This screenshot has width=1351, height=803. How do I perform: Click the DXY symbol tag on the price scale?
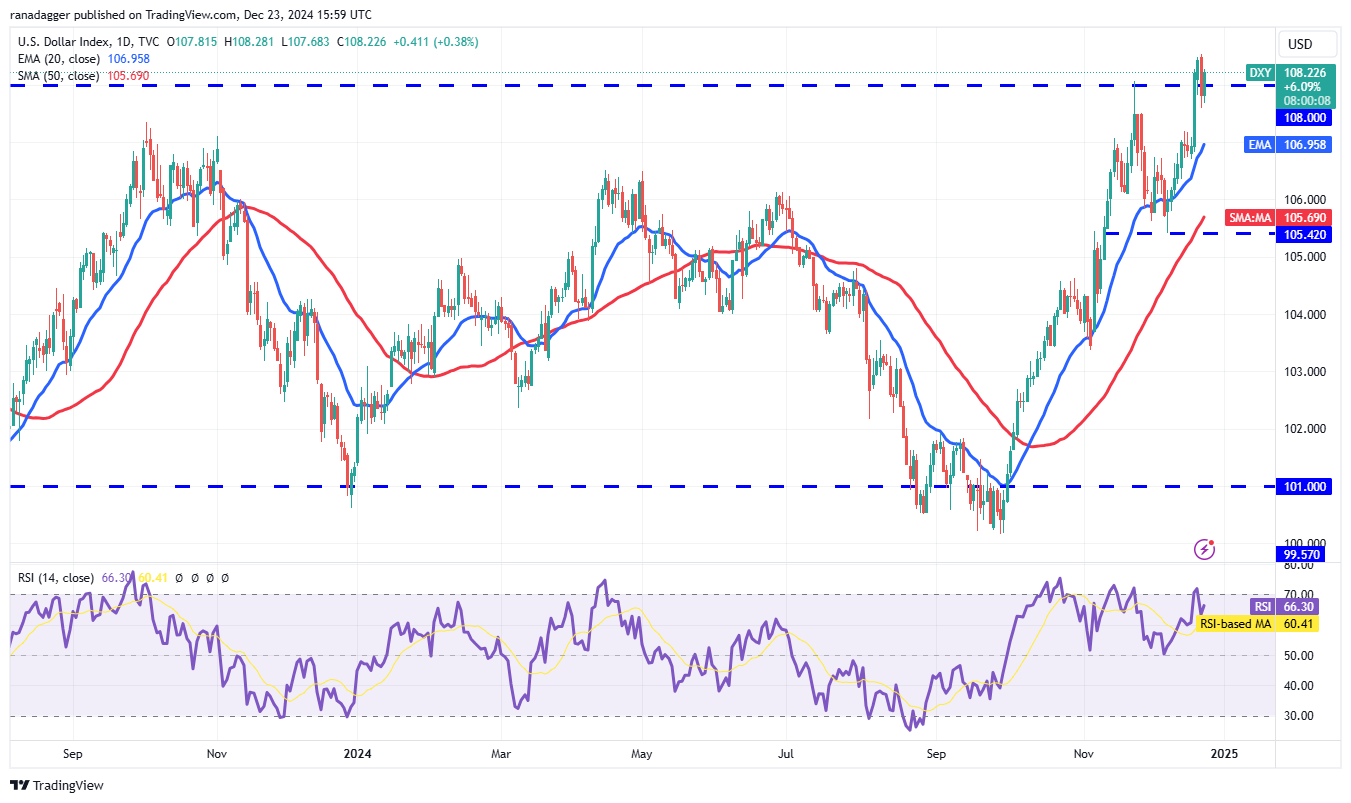(x=1260, y=72)
